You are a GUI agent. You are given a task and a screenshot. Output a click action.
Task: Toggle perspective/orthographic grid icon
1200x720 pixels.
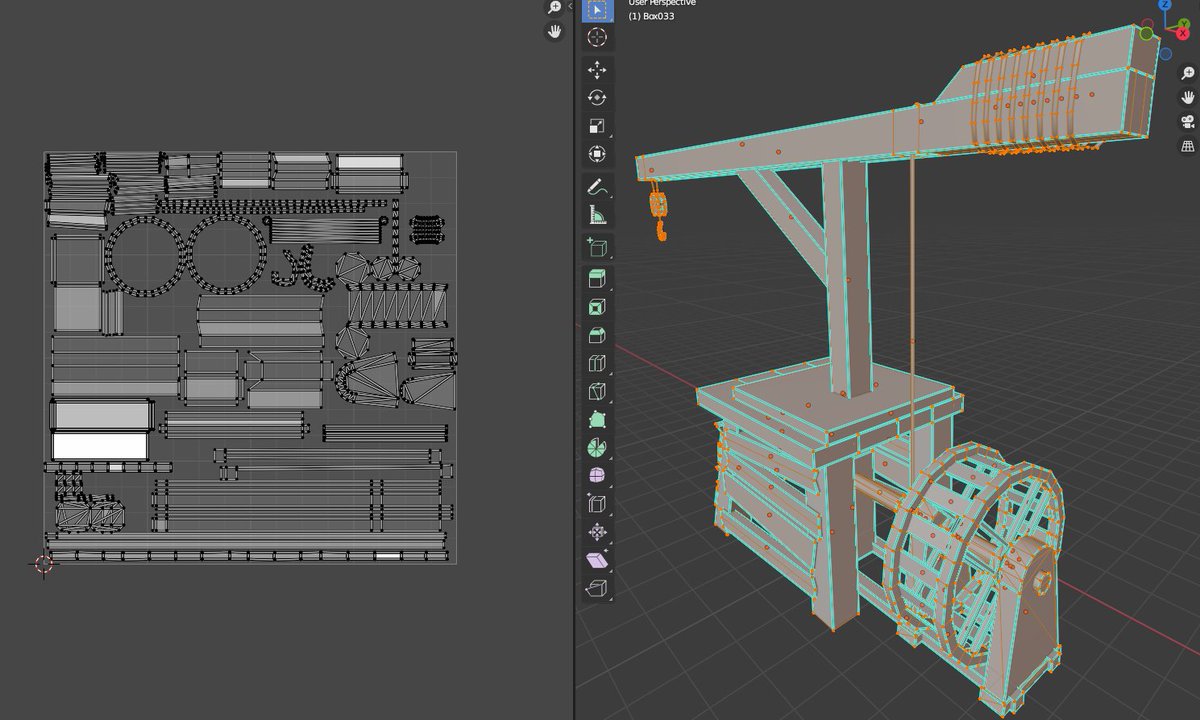(1188, 146)
